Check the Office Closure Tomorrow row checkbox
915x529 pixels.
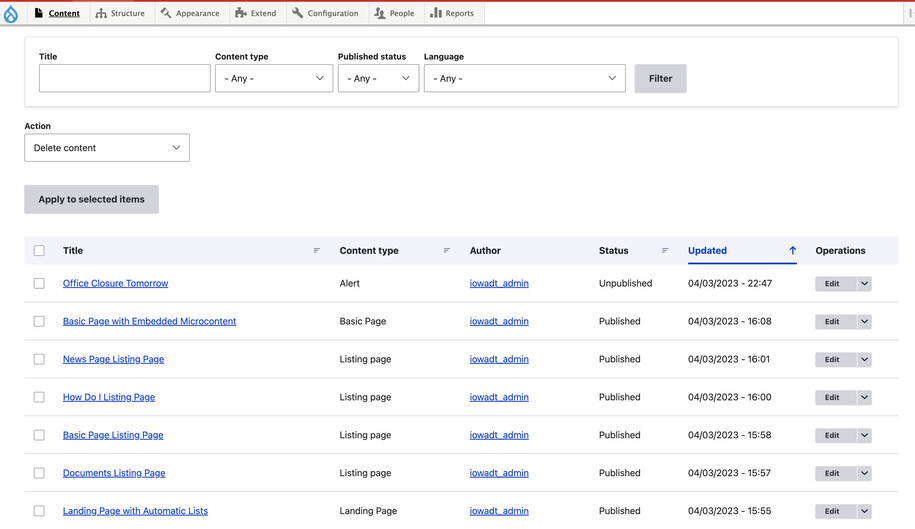pos(39,283)
